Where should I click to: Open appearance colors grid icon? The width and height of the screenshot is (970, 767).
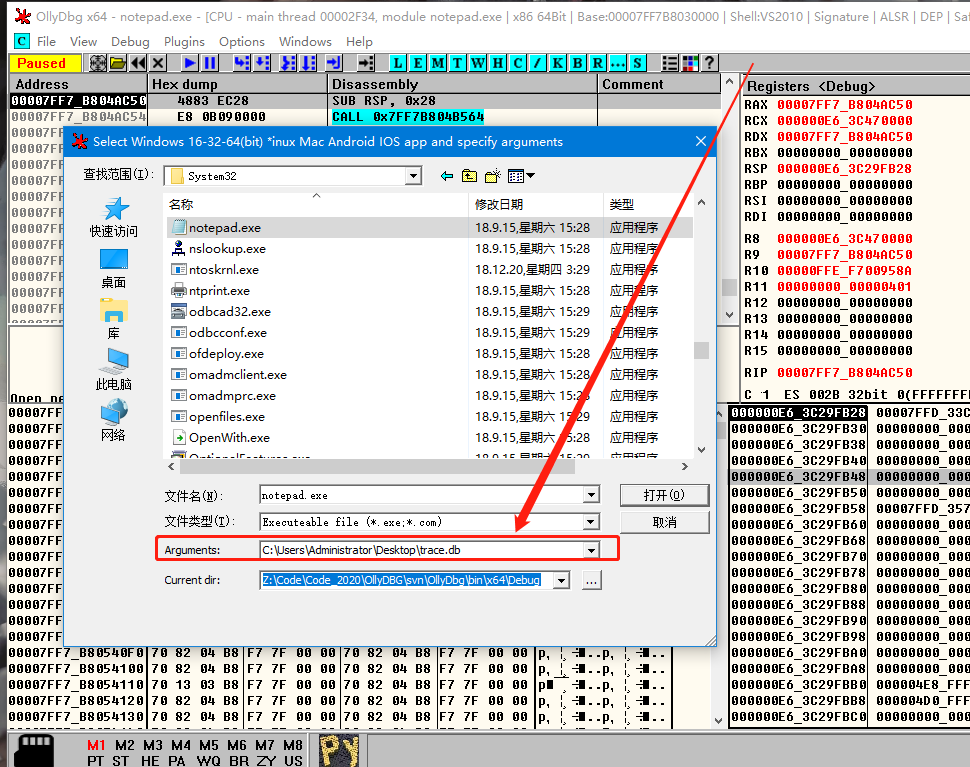click(x=689, y=62)
